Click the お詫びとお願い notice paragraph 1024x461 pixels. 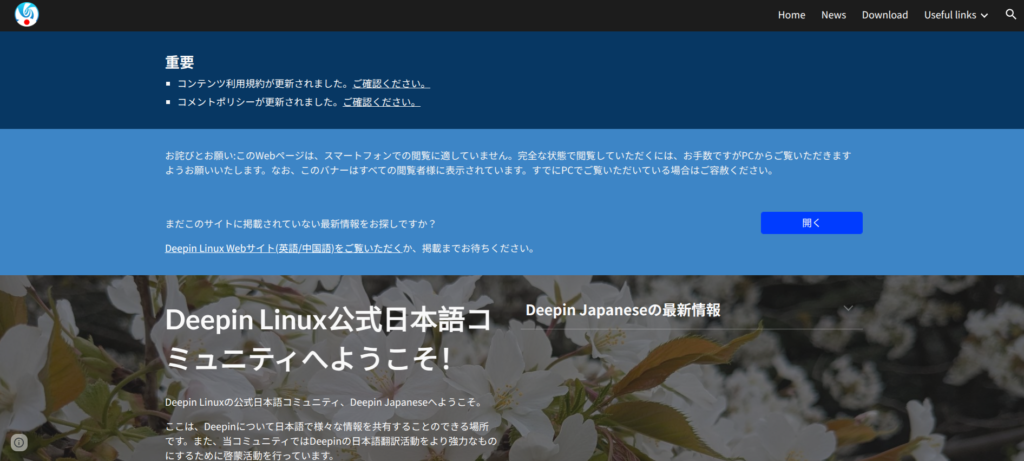coord(508,163)
